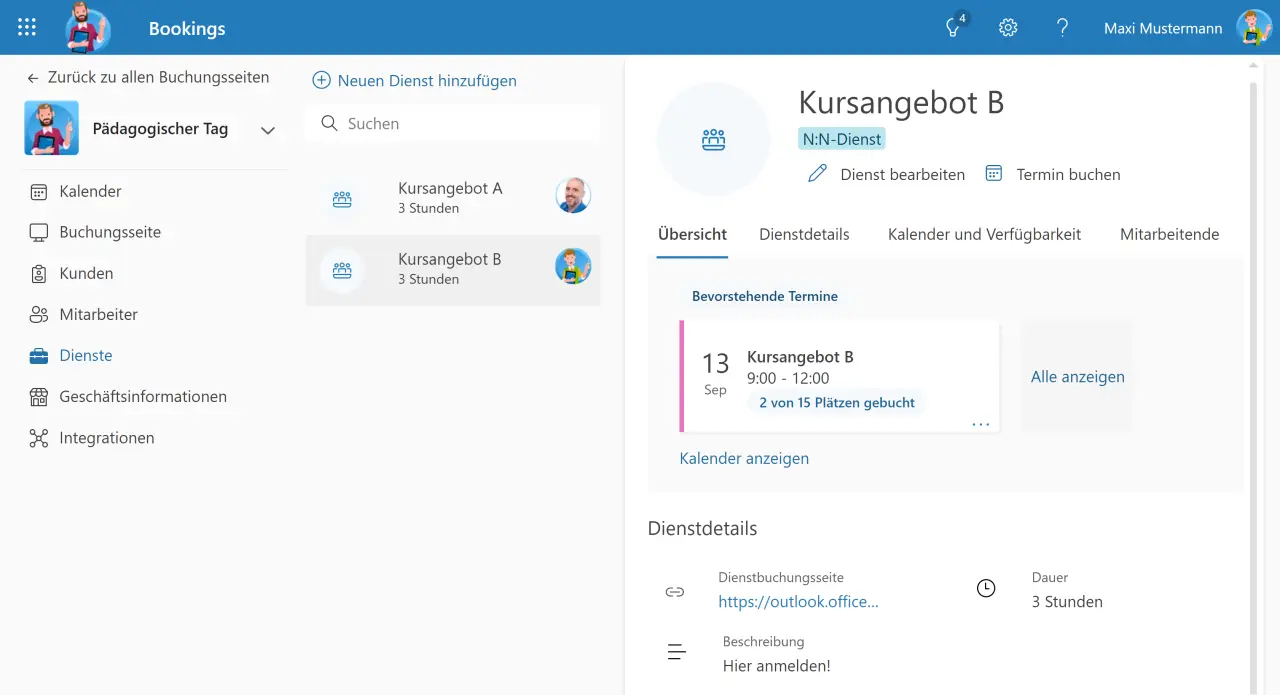Switch to Kalender und Verfügbarkeit tab
Screen dimensions: 1280x695
pyautogui.click(x=984, y=235)
